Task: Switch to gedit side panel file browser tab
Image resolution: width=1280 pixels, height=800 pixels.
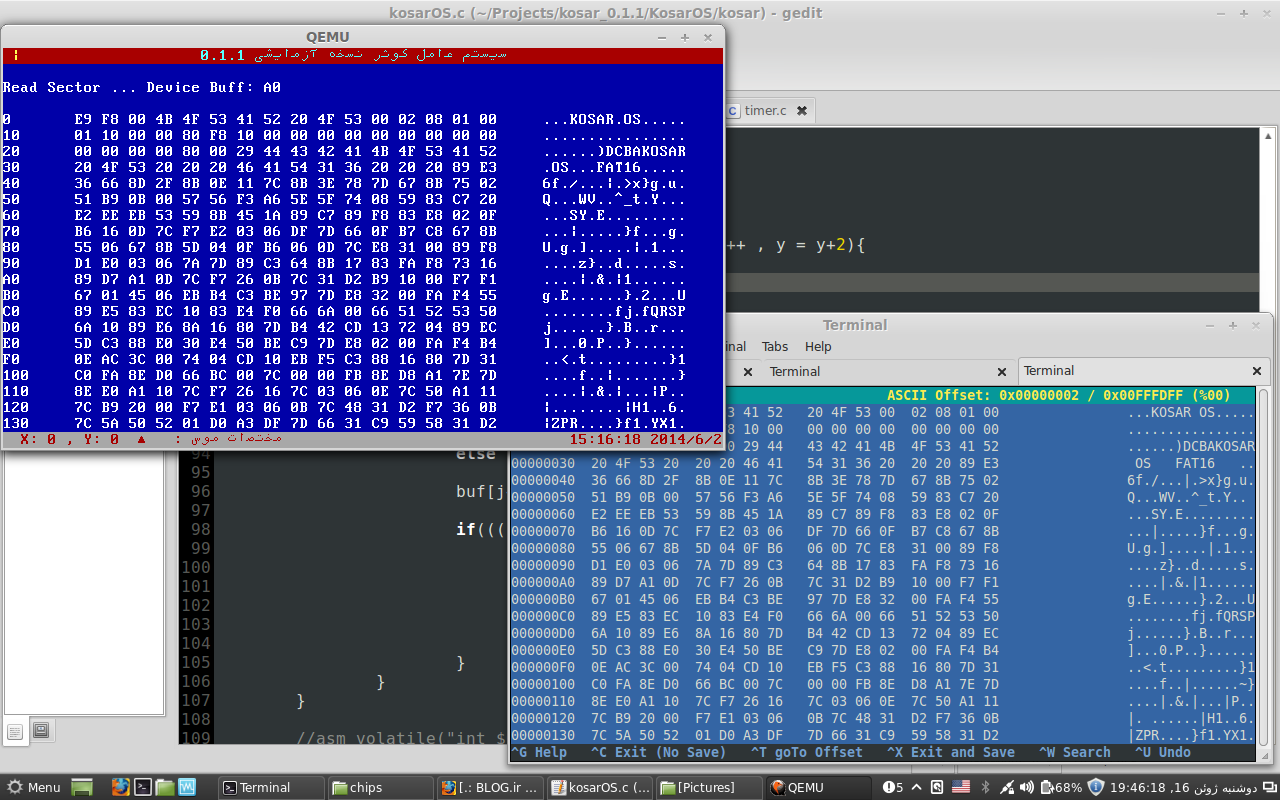Action: pos(40,730)
